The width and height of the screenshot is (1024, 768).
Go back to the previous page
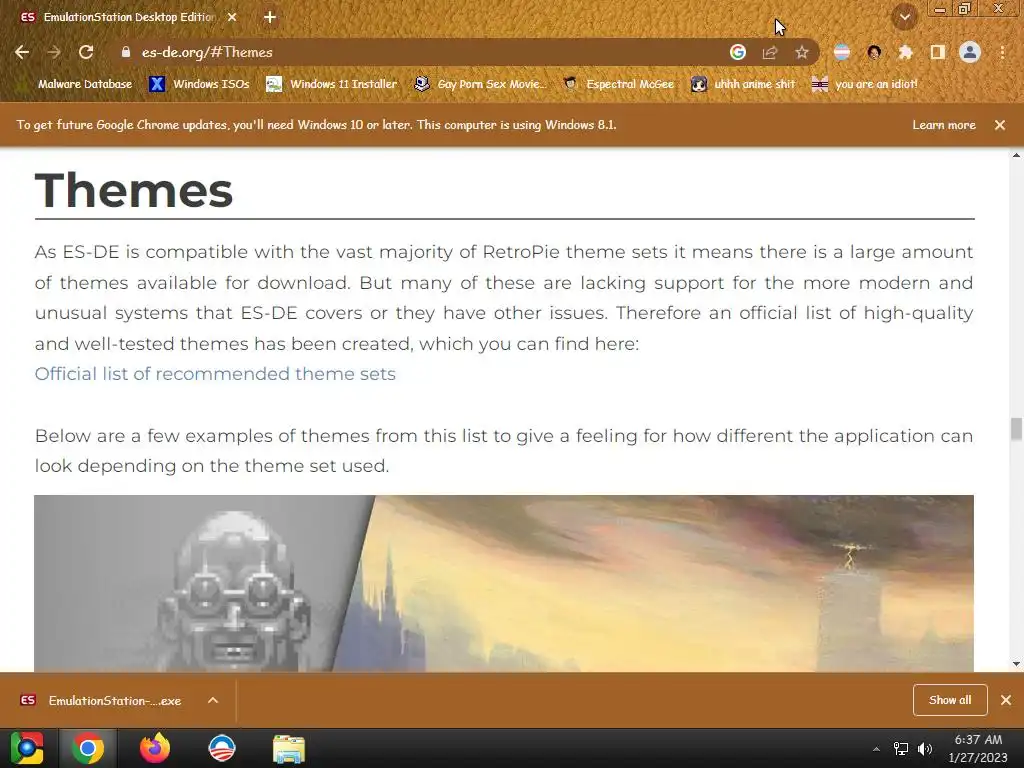coord(22,52)
